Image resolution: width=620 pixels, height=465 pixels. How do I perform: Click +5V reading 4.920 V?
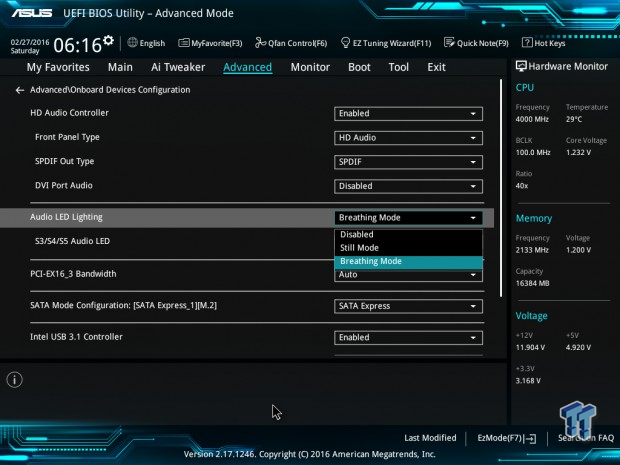pos(578,348)
